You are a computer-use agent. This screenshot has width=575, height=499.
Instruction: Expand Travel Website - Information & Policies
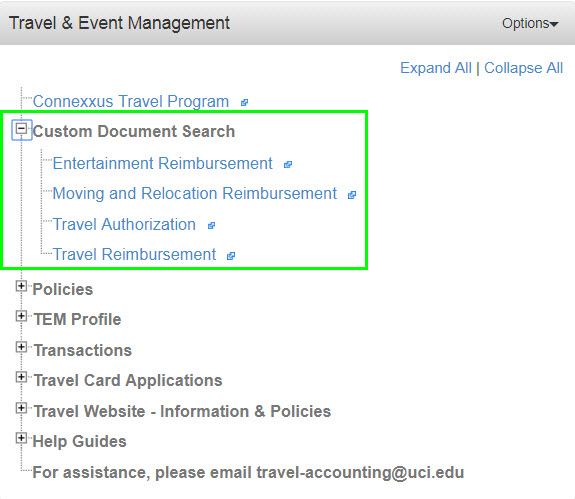pyautogui.click(x=21, y=408)
